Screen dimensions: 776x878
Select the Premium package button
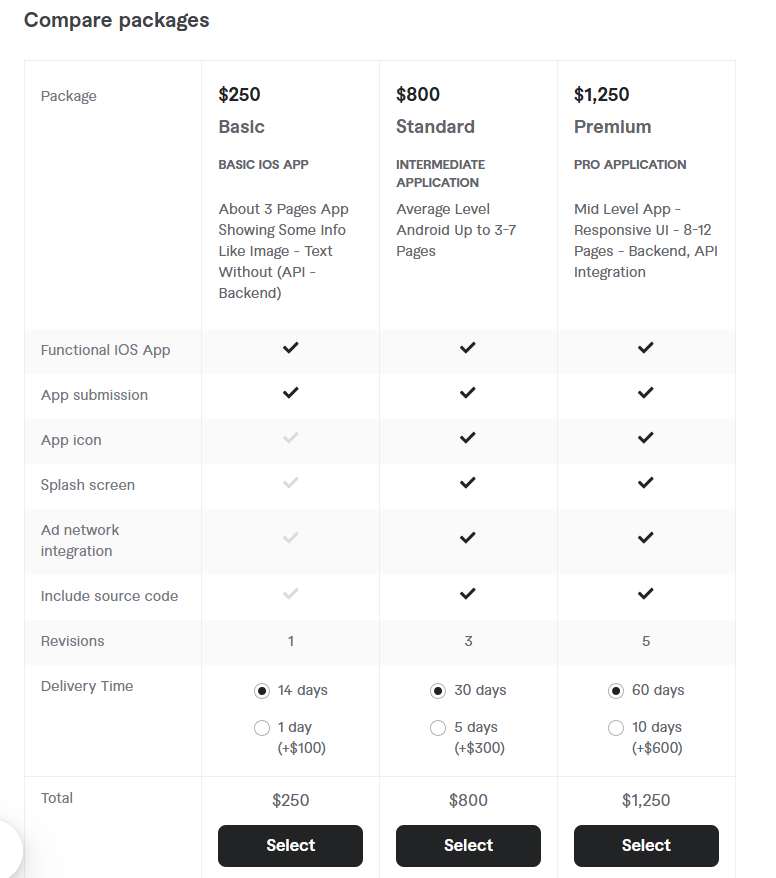click(x=646, y=846)
